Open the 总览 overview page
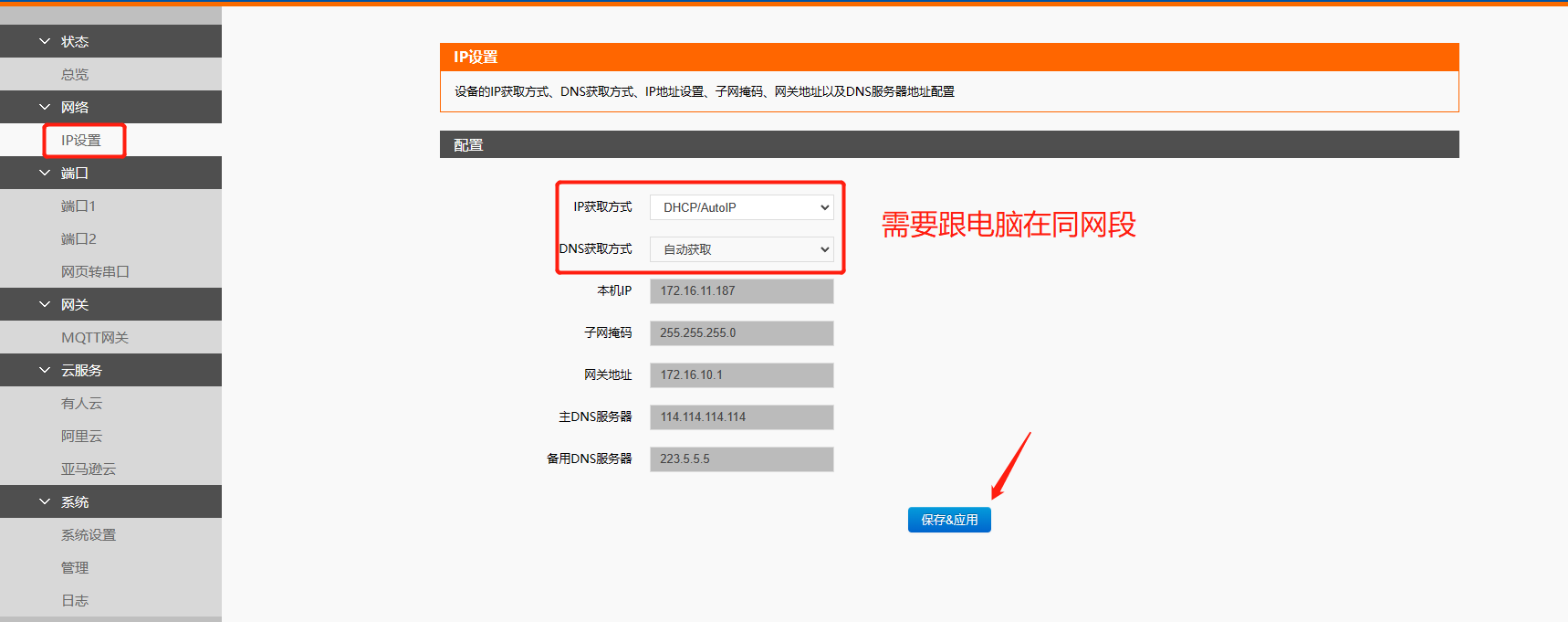Viewport: 1568px width, 622px height. tap(75, 75)
